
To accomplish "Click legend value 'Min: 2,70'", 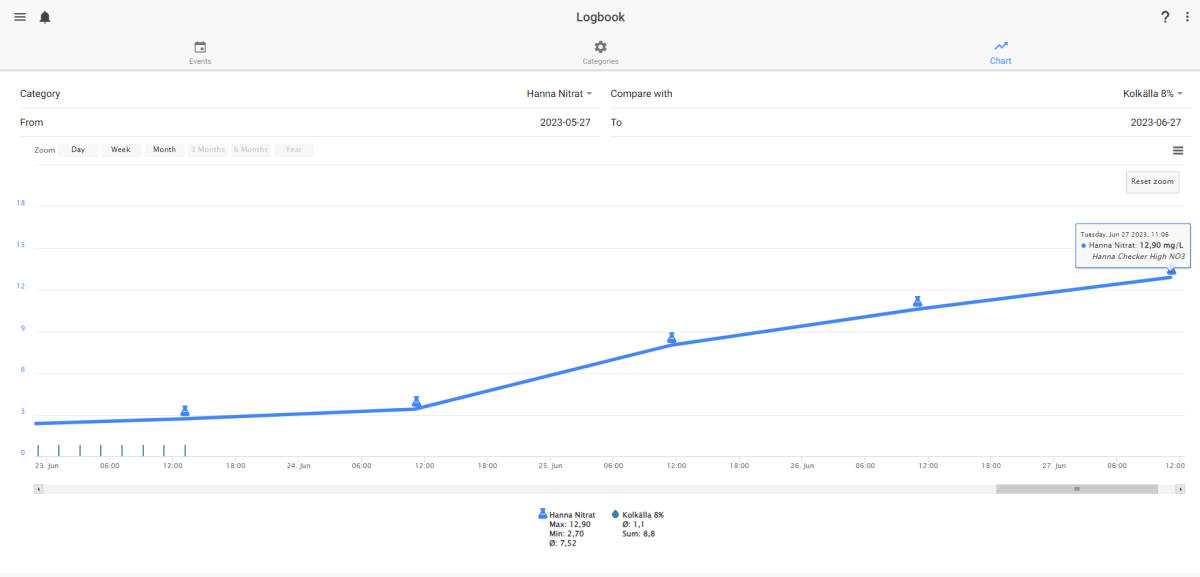I will (x=569, y=534).
